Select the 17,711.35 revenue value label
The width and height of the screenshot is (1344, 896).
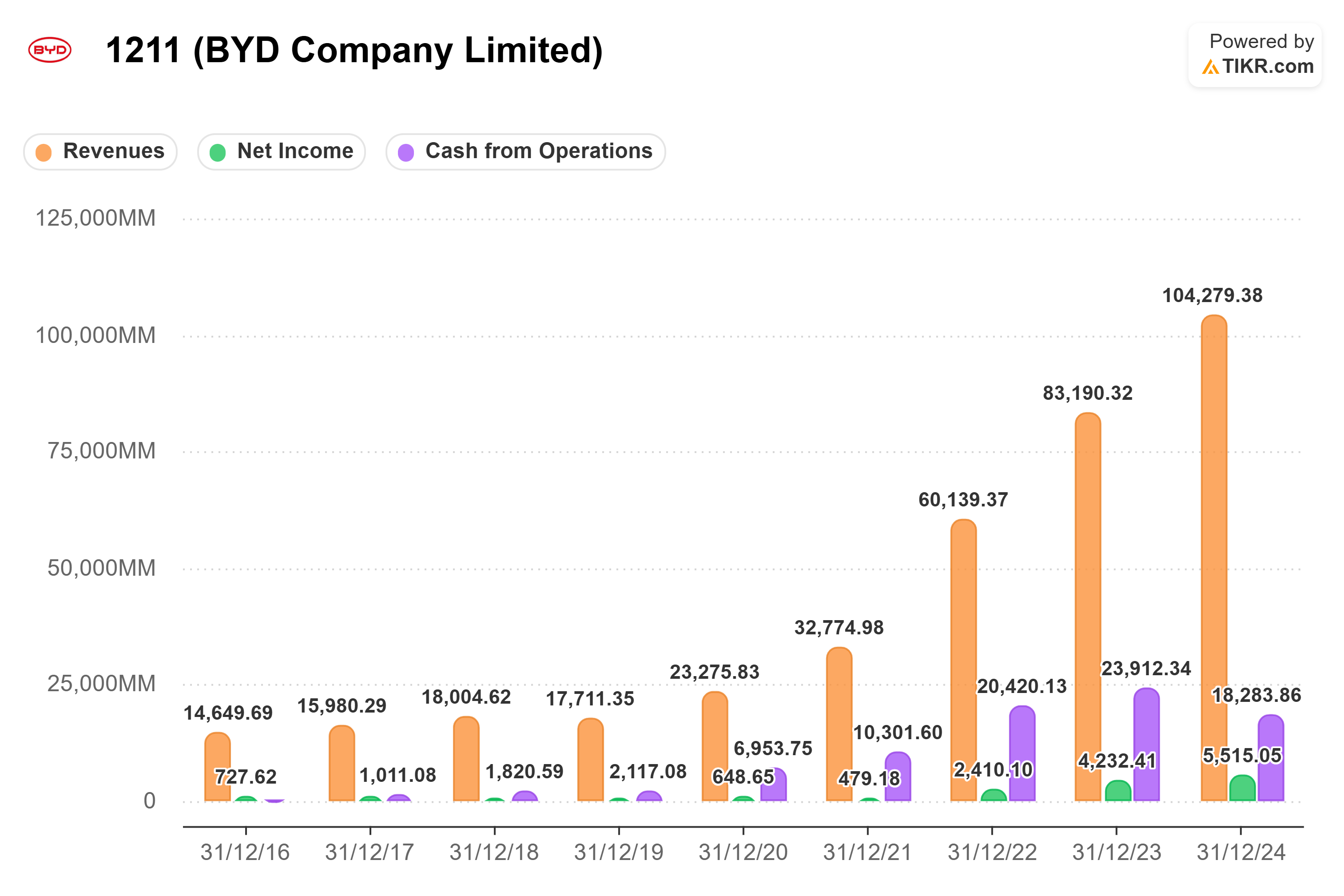point(589,699)
